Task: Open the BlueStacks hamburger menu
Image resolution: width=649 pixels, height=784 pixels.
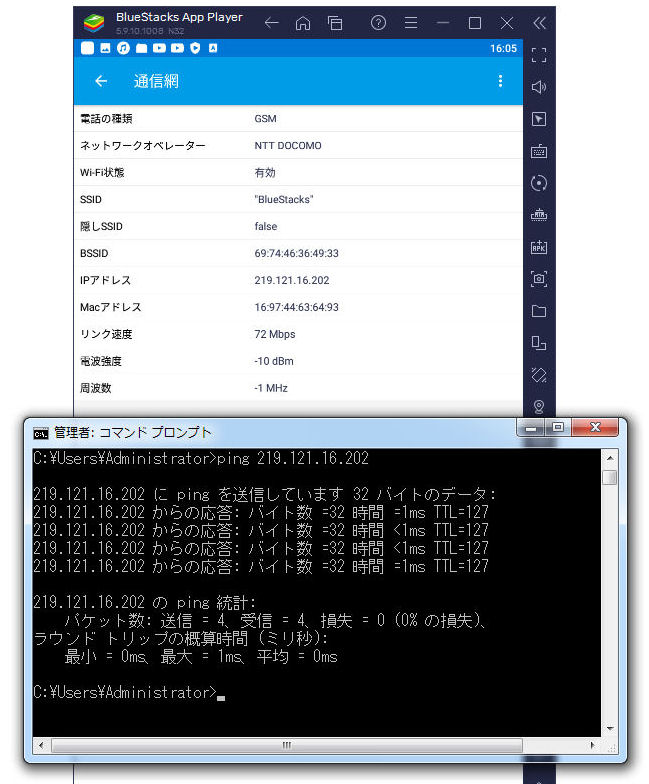Action: (411, 23)
